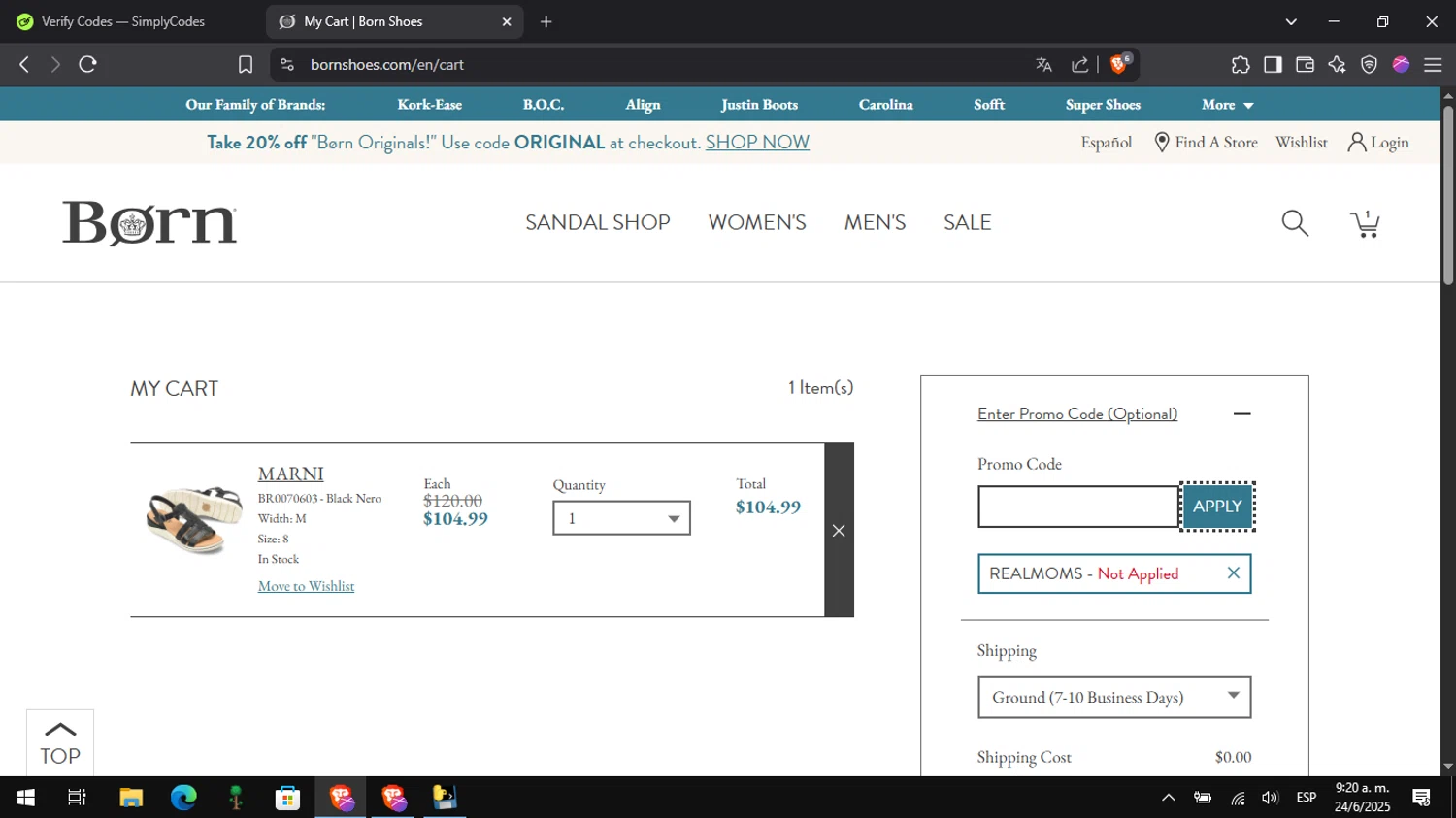Open Leo AI assistant icon

coord(1337,64)
